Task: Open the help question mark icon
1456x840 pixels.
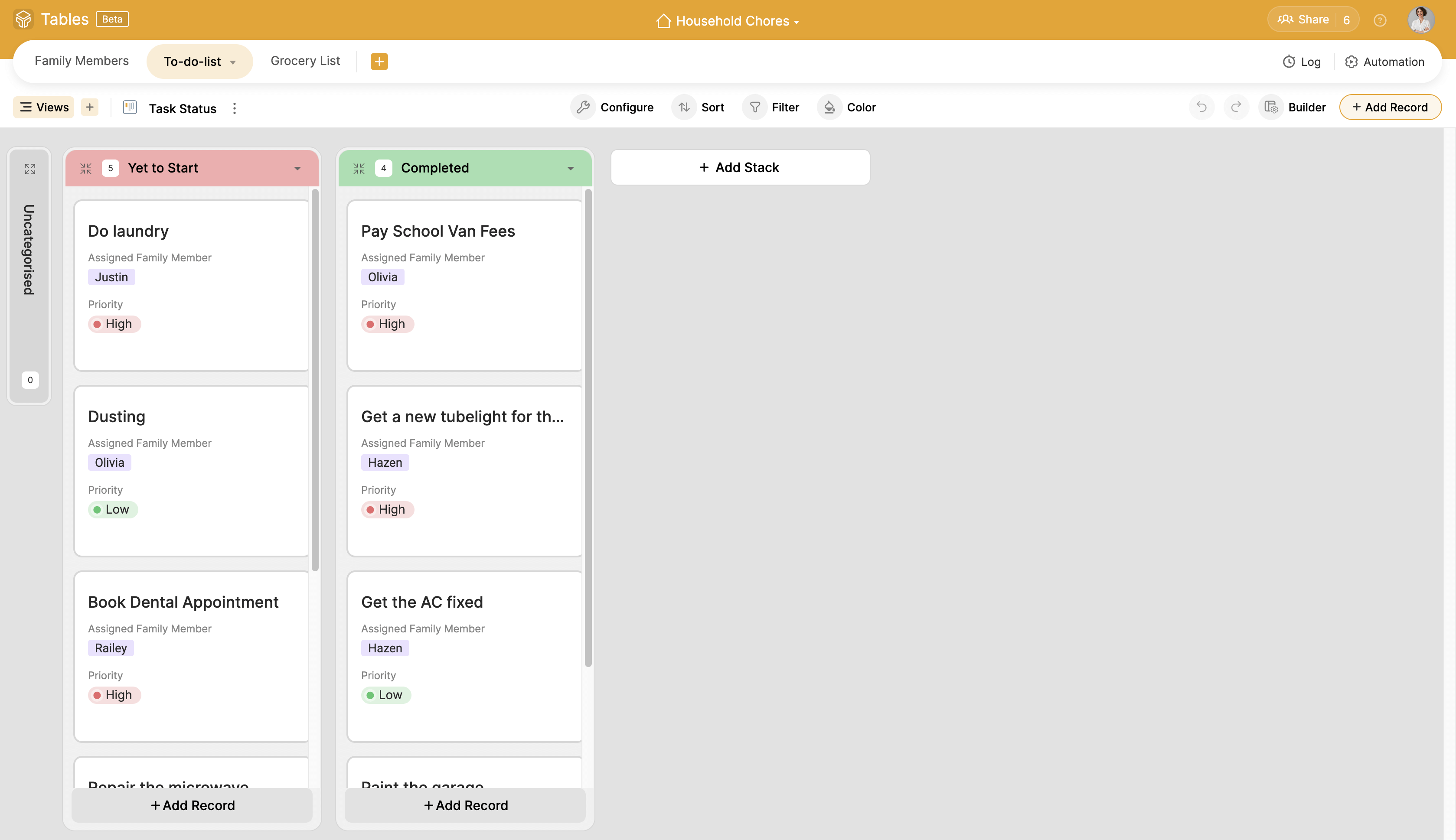Action: (1380, 20)
